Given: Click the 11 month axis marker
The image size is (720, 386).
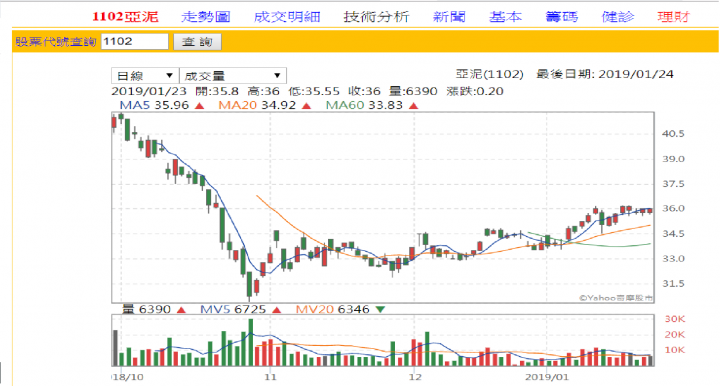Looking at the screenshot, I should 270,377.
